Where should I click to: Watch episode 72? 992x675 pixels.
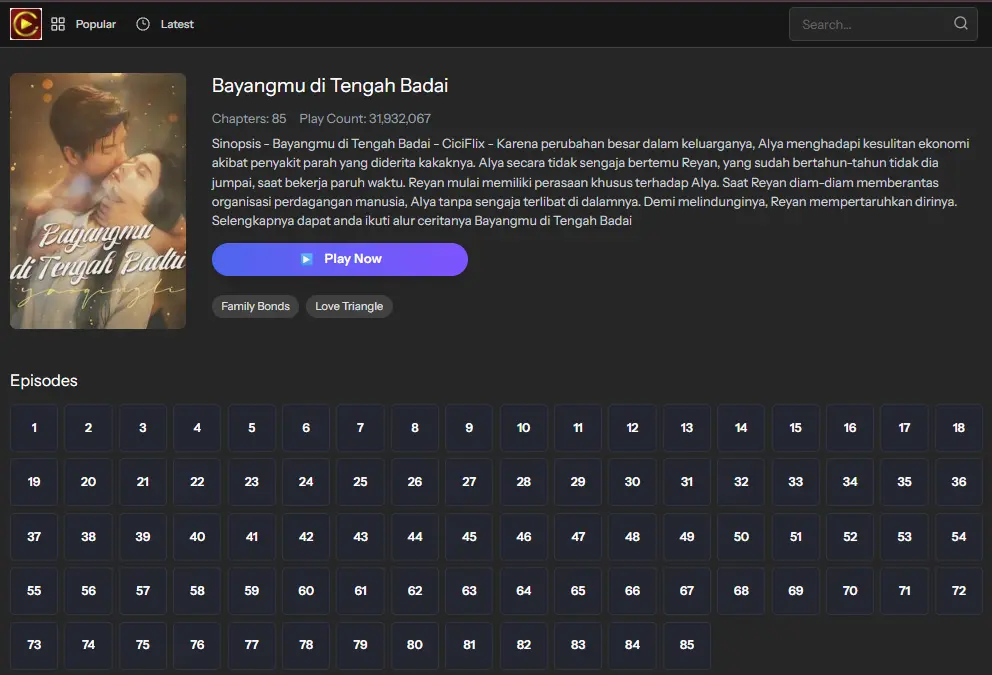point(958,591)
